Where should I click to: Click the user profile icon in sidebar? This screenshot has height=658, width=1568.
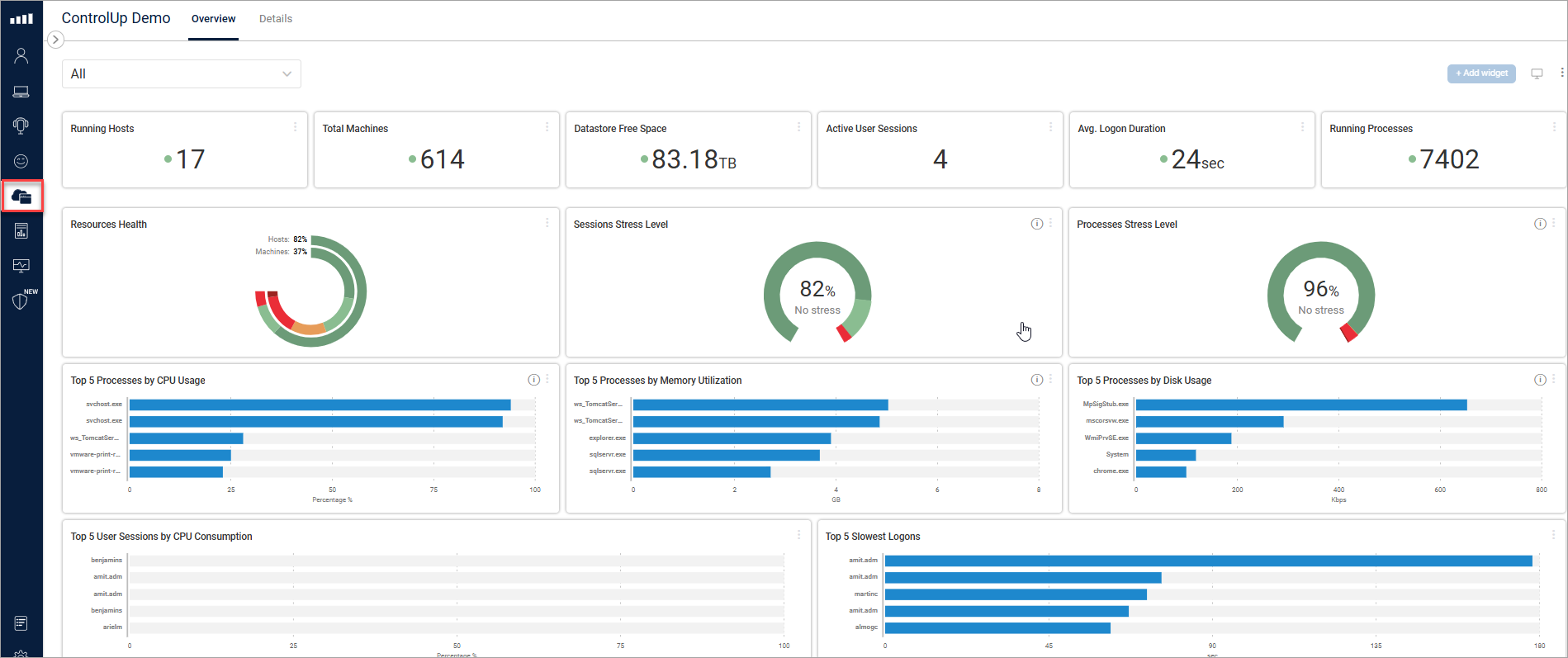21,55
